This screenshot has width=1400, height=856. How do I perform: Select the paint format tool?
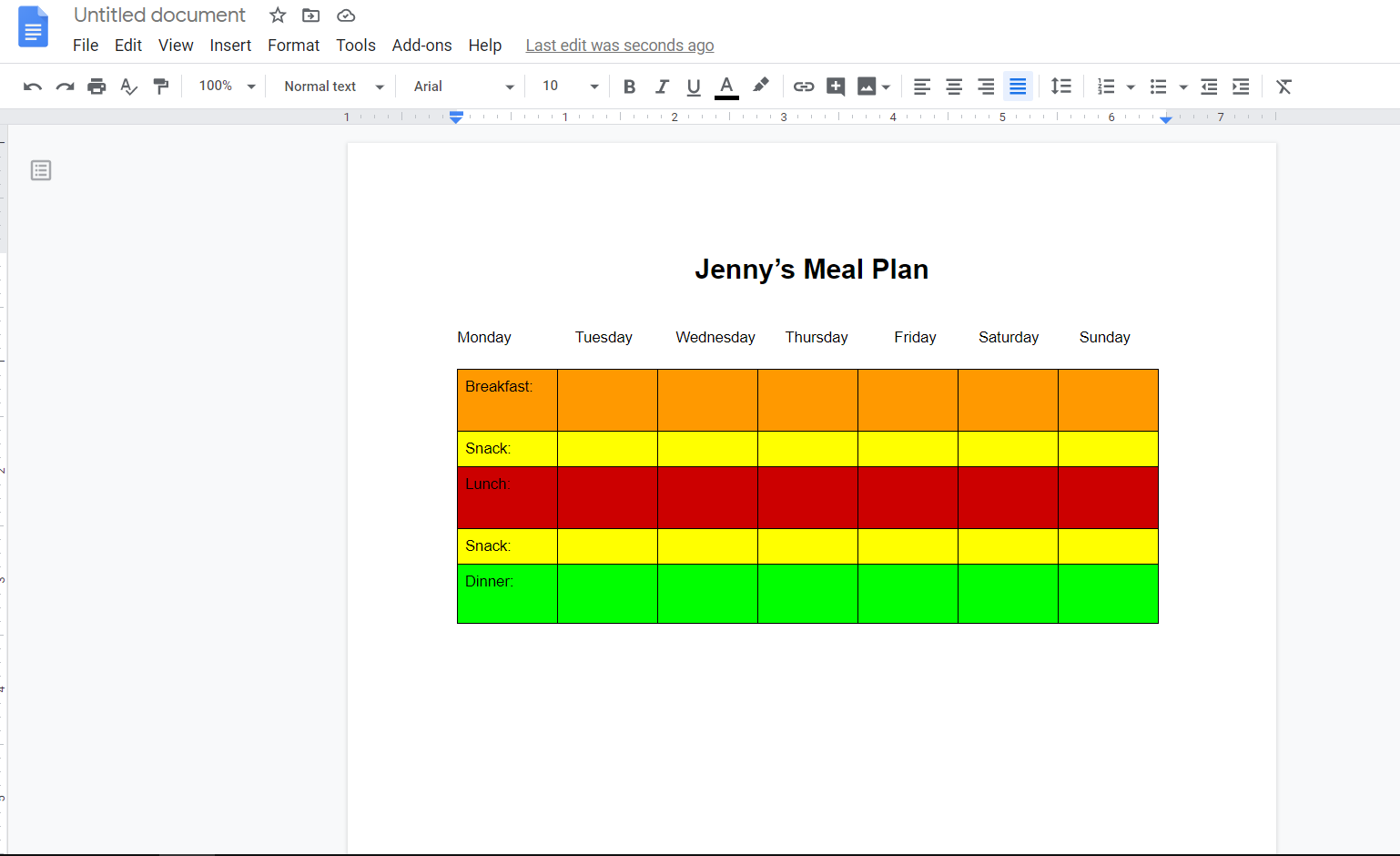click(161, 87)
